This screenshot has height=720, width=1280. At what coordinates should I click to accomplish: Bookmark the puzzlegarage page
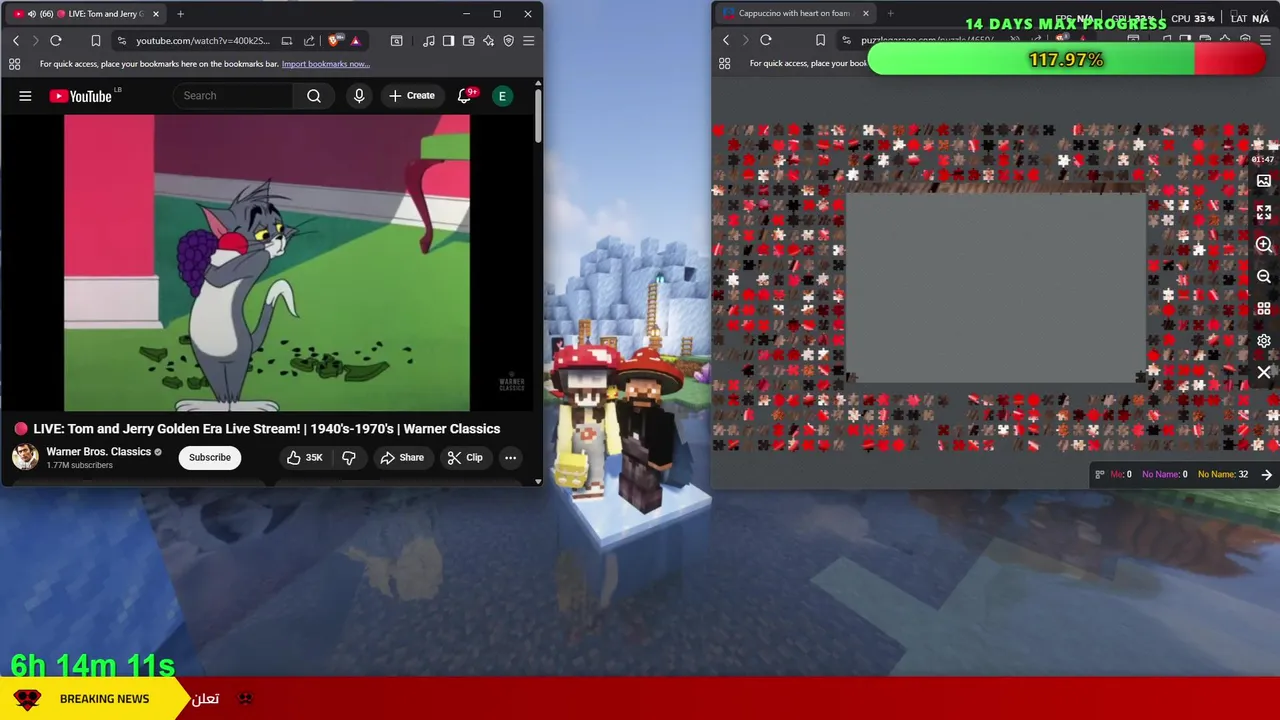[x=820, y=40]
